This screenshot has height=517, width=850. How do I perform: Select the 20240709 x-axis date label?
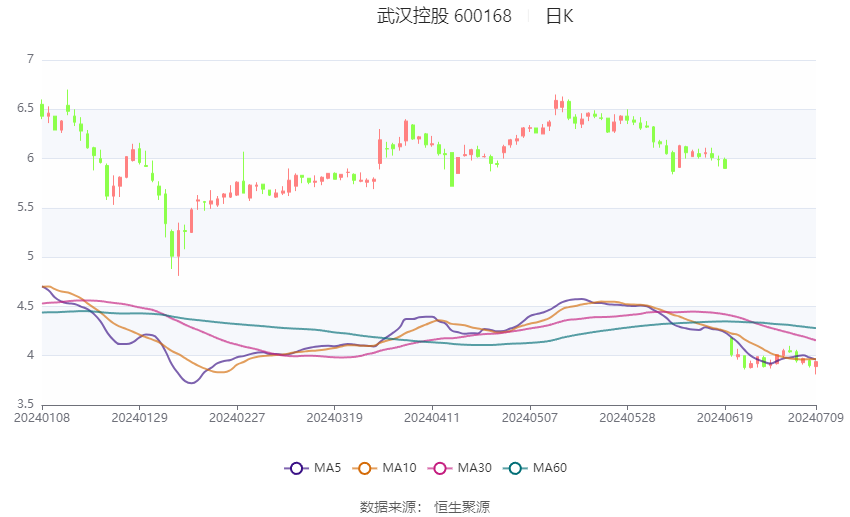[x=816, y=418]
